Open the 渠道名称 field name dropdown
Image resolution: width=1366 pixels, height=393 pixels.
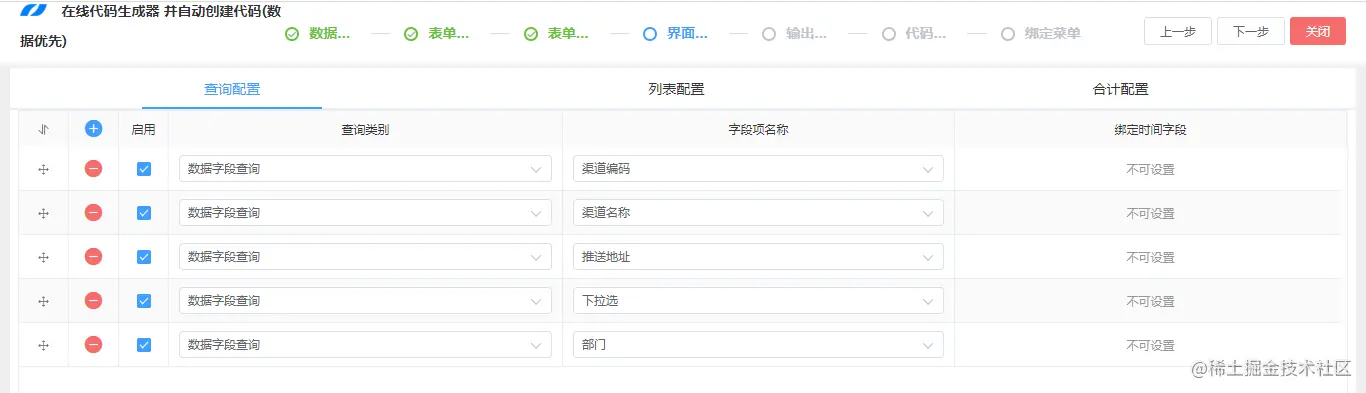pos(758,213)
